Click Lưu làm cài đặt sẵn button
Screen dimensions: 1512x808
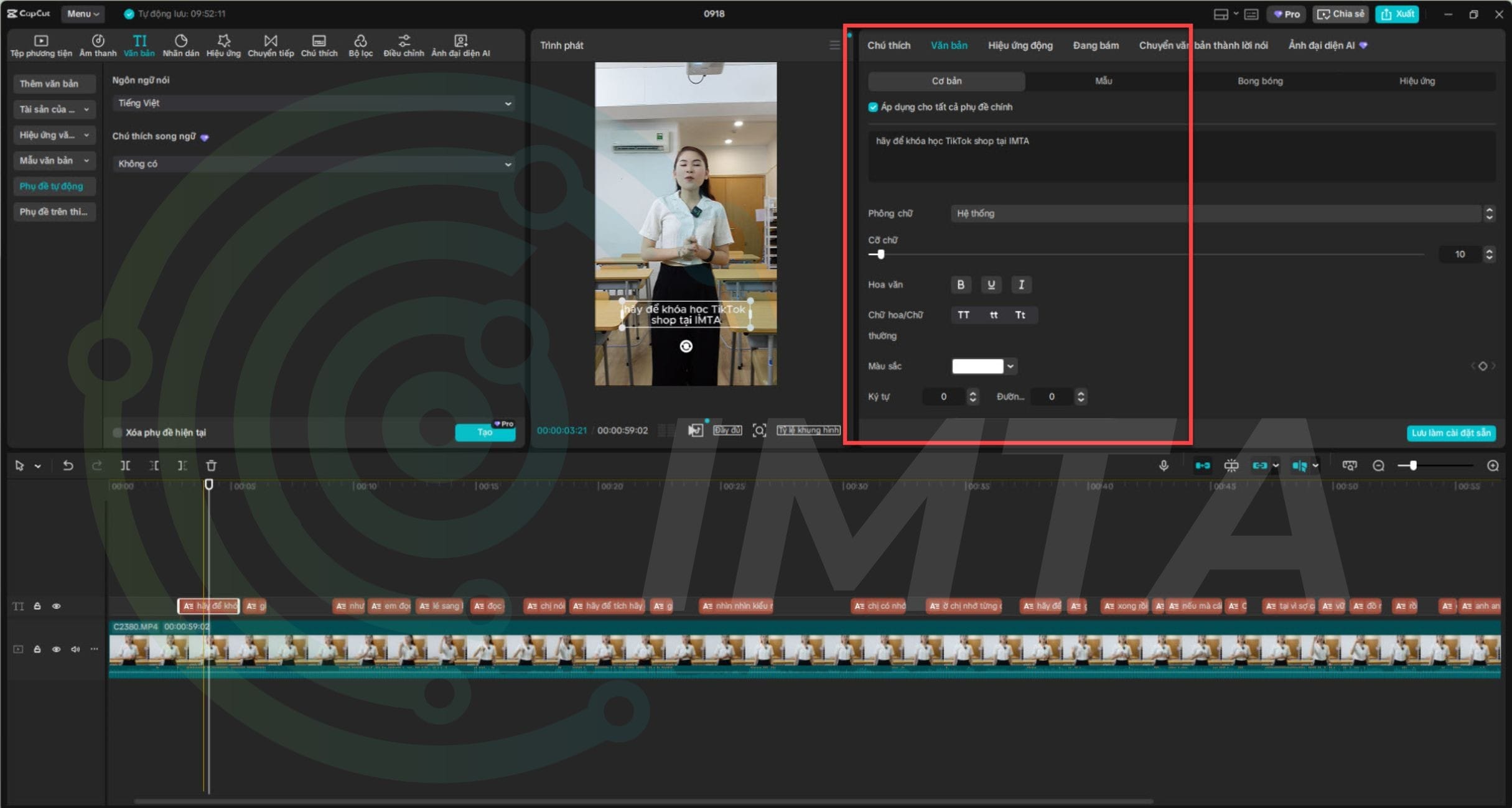[x=1450, y=433]
